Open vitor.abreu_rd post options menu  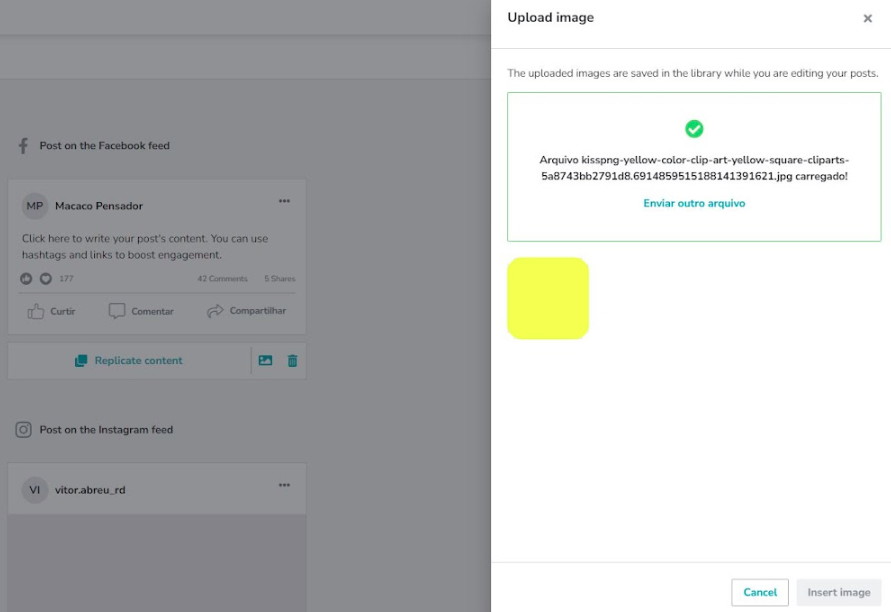284,485
